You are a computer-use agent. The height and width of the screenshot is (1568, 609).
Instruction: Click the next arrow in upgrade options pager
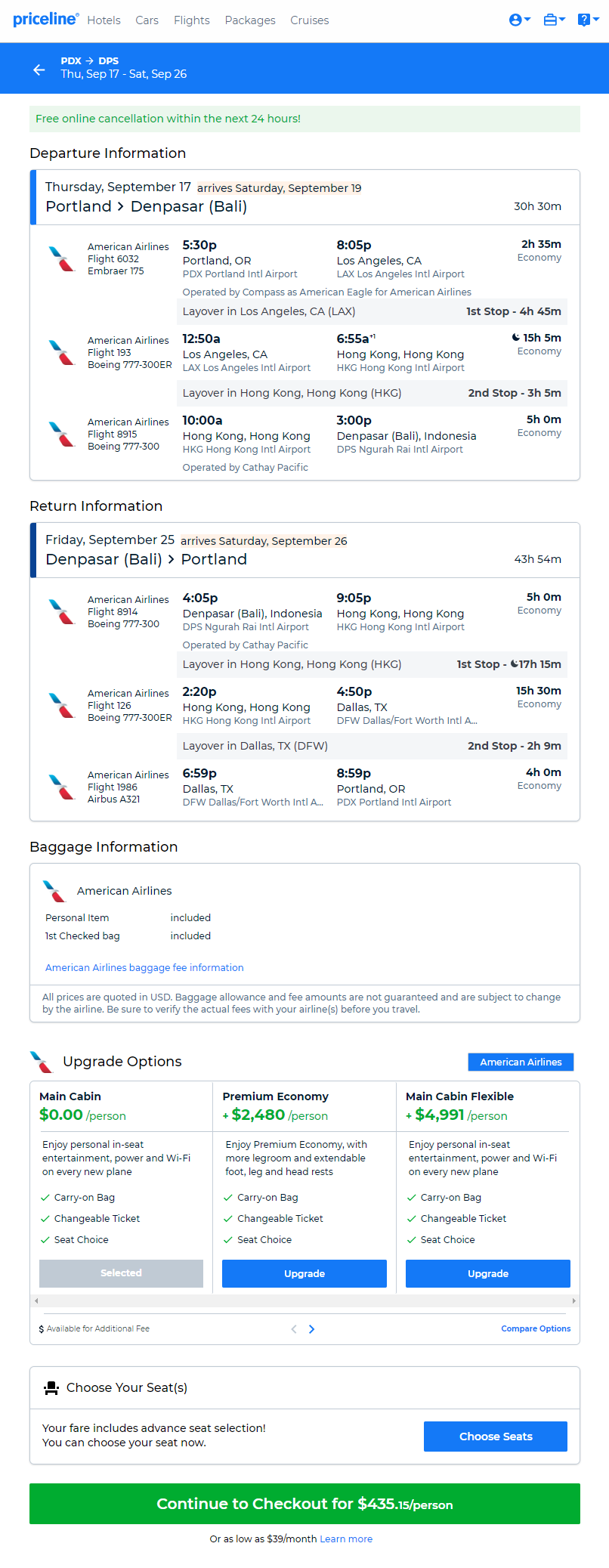[x=311, y=1328]
